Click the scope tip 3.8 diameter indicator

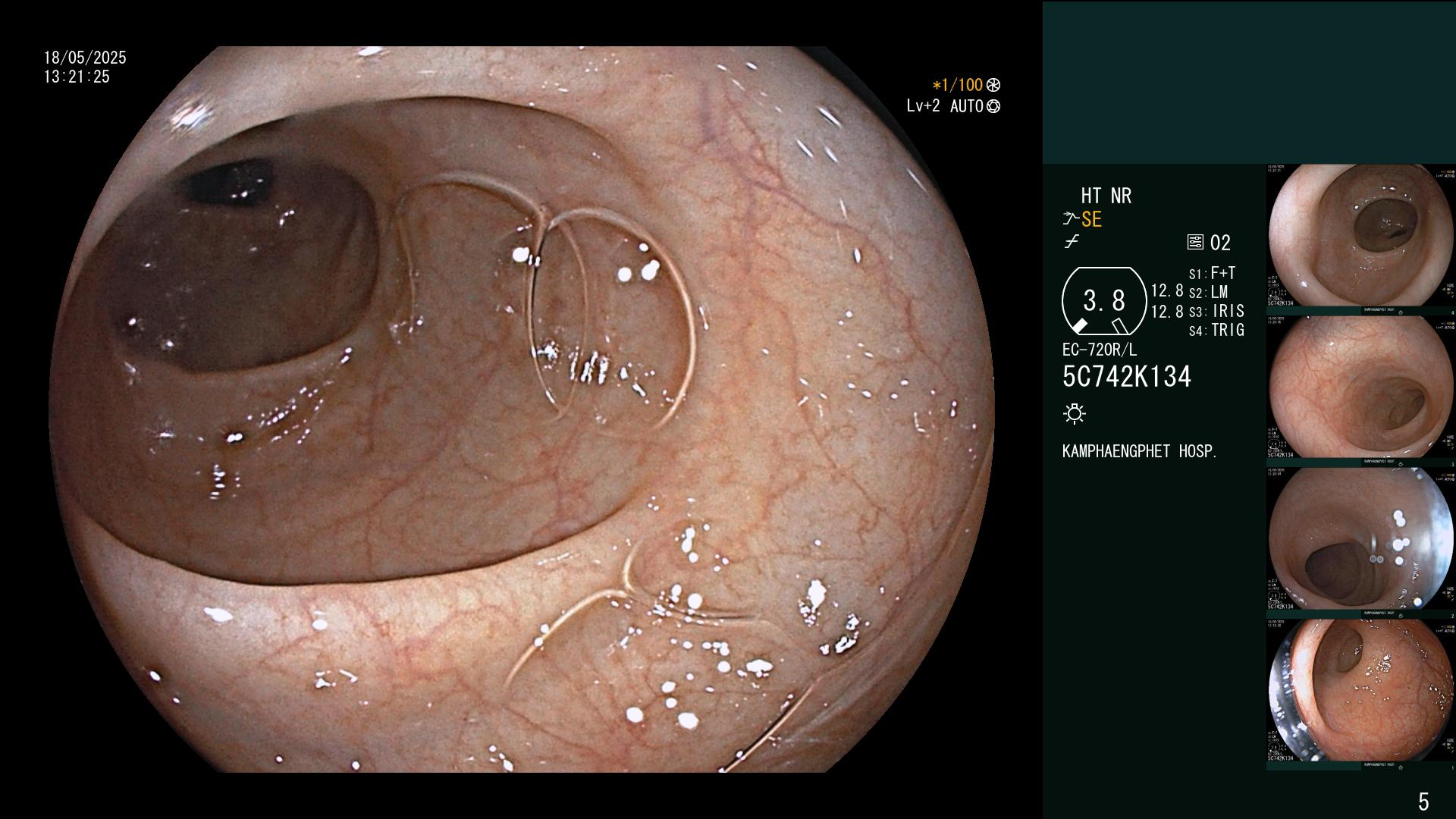tap(1103, 301)
